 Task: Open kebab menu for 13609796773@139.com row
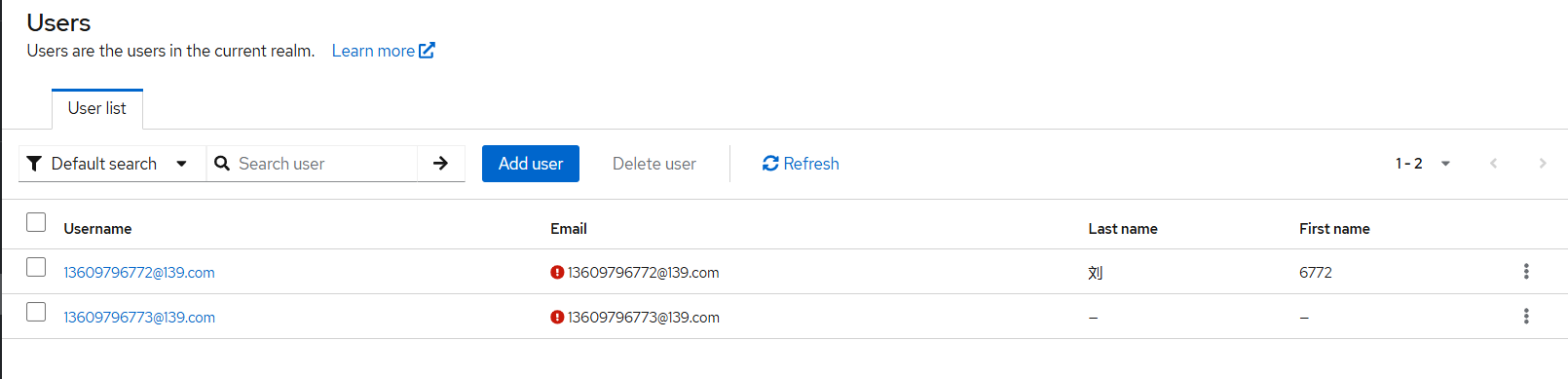[1526, 317]
